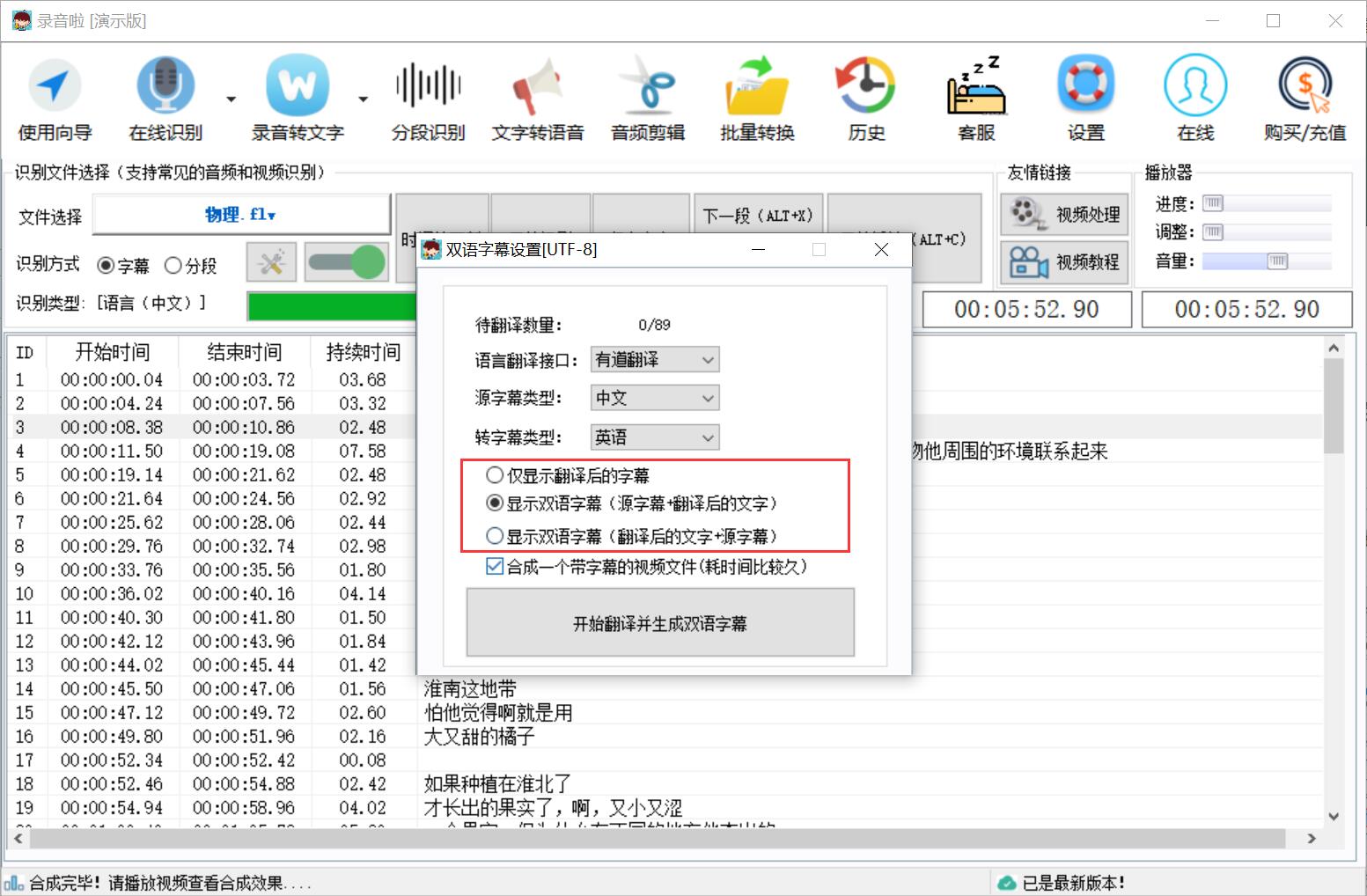
Task: Choose 翻译后的文字+源字幕 radio option
Action: pyautogui.click(x=495, y=535)
